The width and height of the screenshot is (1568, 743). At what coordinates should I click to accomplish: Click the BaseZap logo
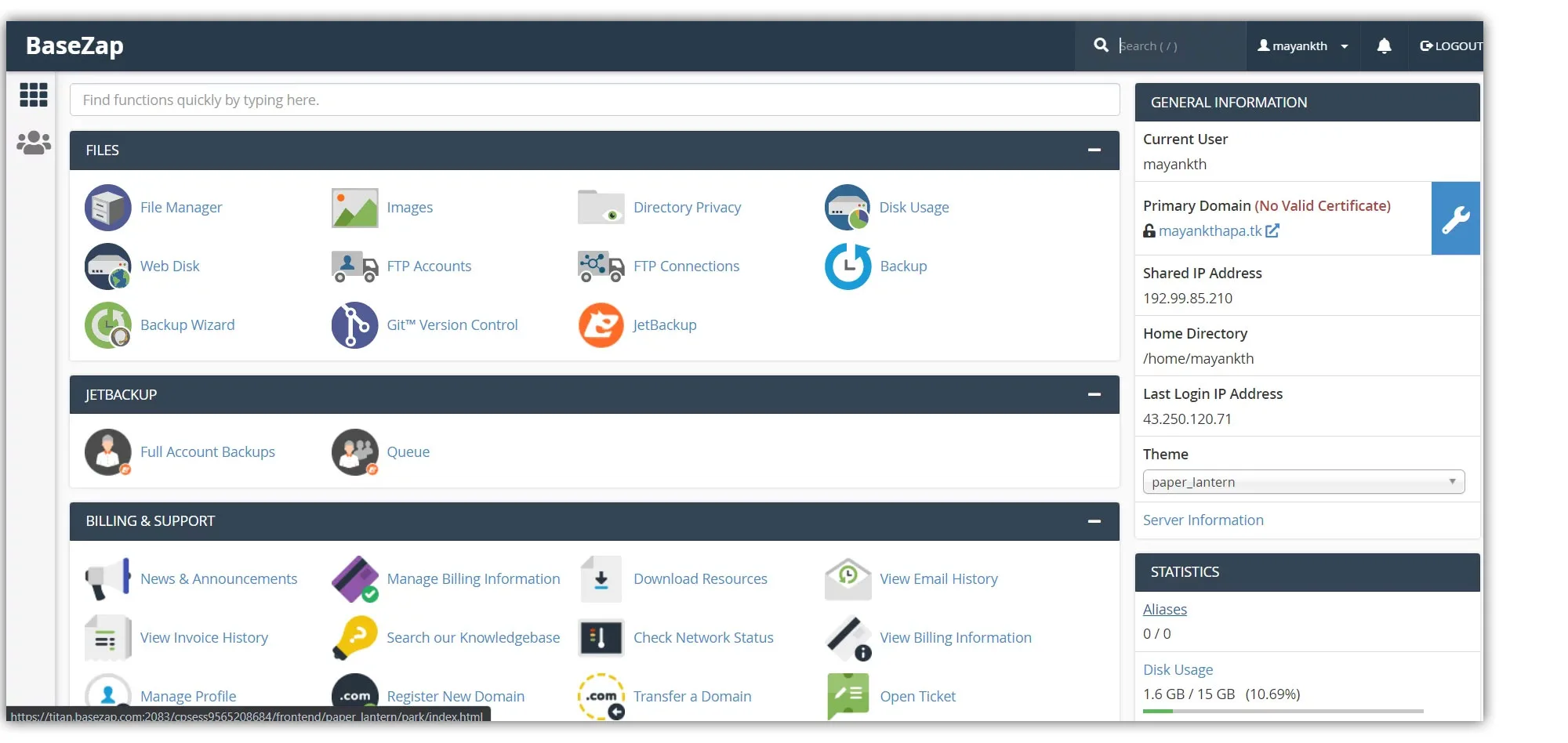pos(74,45)
